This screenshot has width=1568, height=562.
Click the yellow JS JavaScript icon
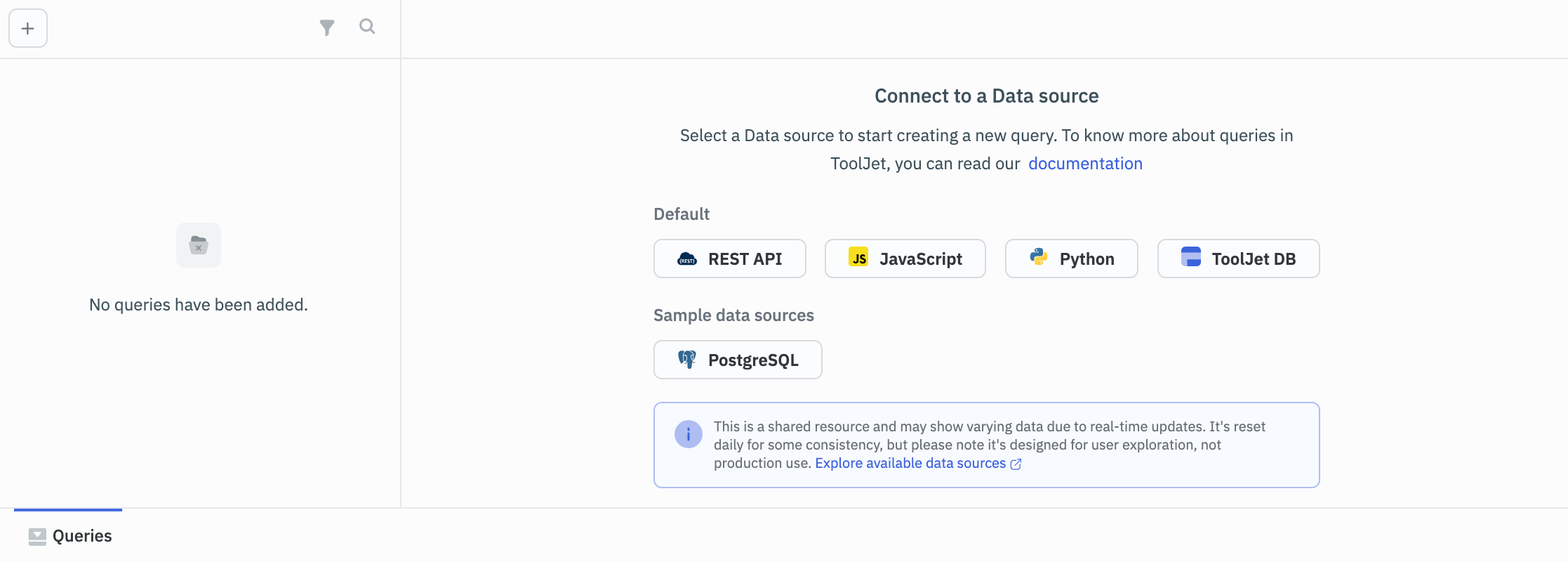858,258
